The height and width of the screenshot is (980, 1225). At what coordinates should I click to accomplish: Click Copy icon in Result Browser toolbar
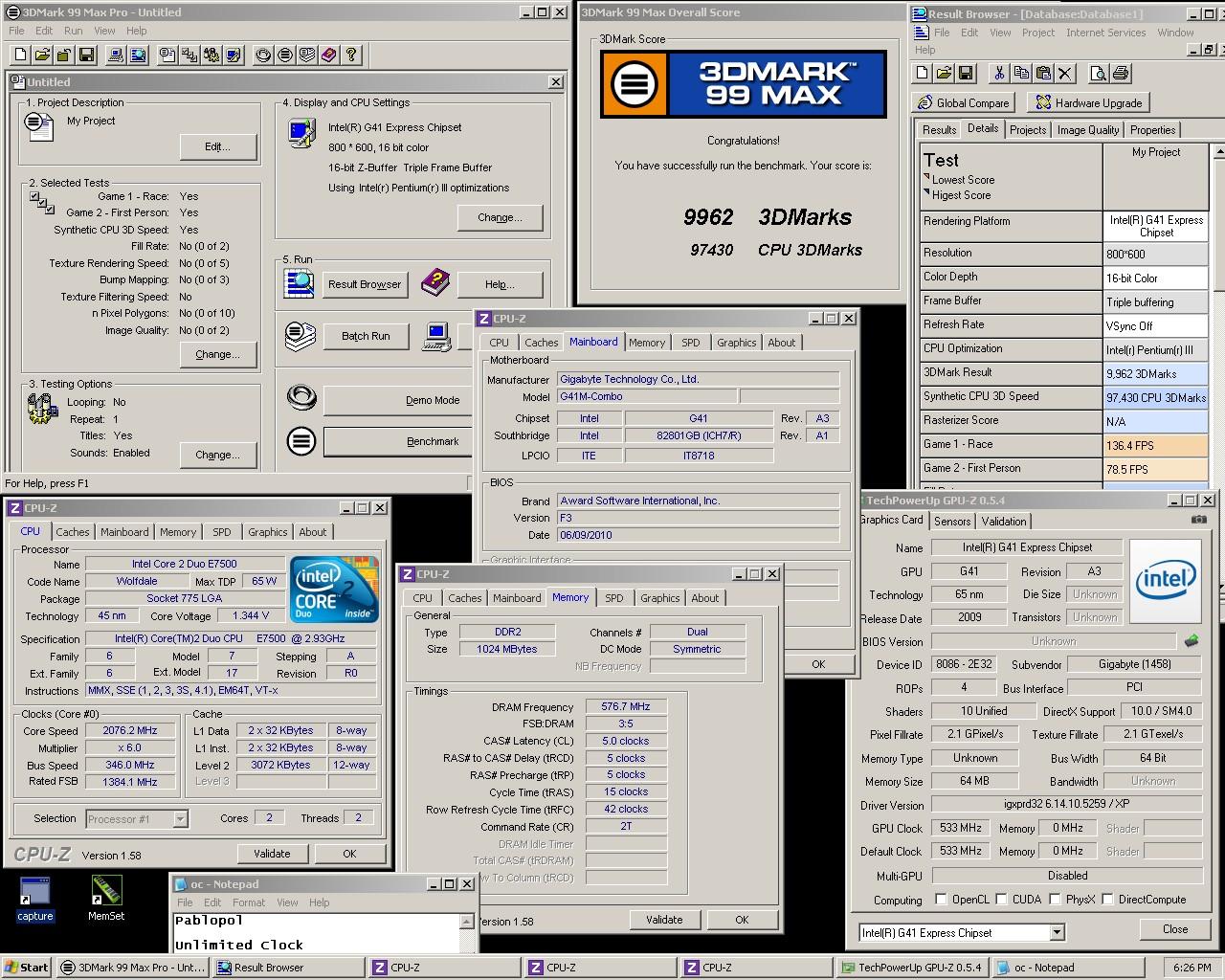1021,73
